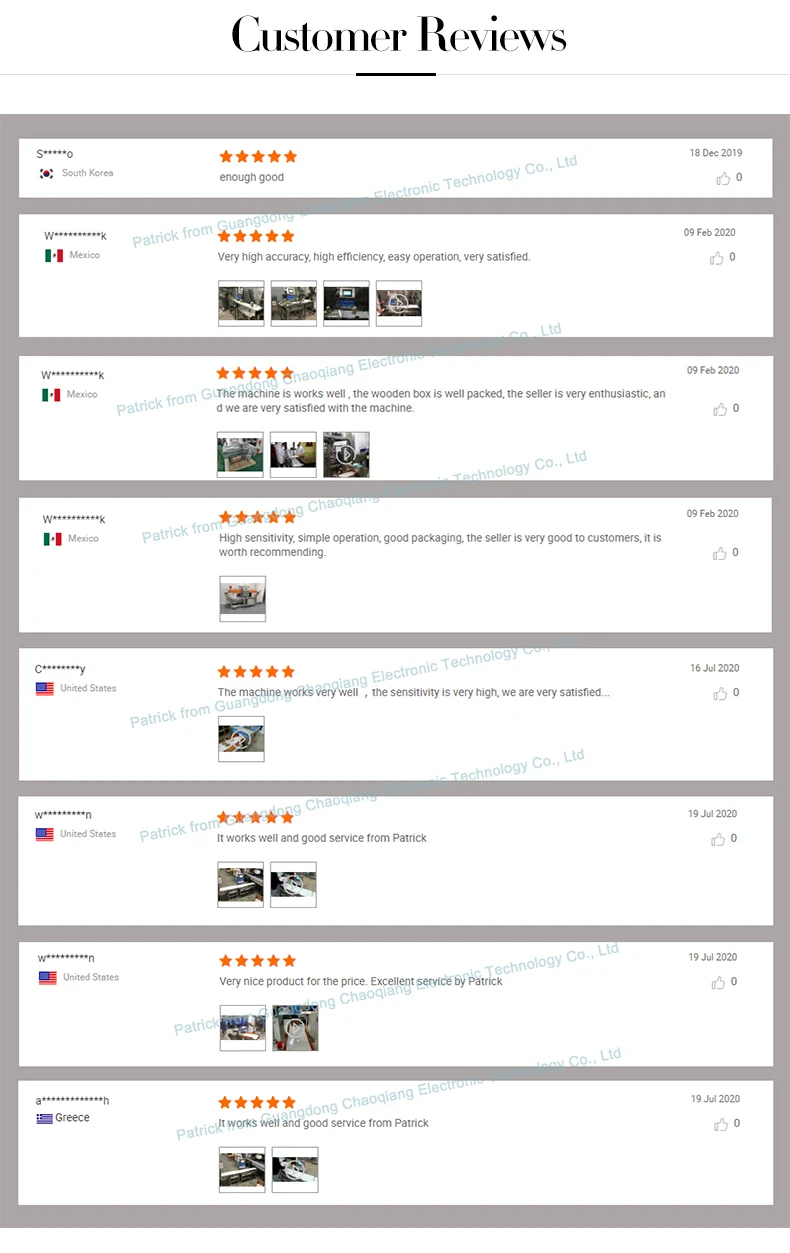This screenshot has height=1253, width=790.
Task: Play video in 'sensitivity is very high' review
Action: [x=241, y=739]
